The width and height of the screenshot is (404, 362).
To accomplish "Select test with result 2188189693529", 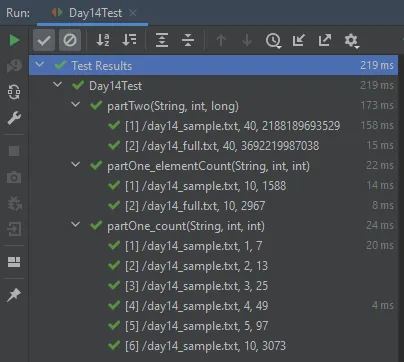I will (x=213, y=126).
